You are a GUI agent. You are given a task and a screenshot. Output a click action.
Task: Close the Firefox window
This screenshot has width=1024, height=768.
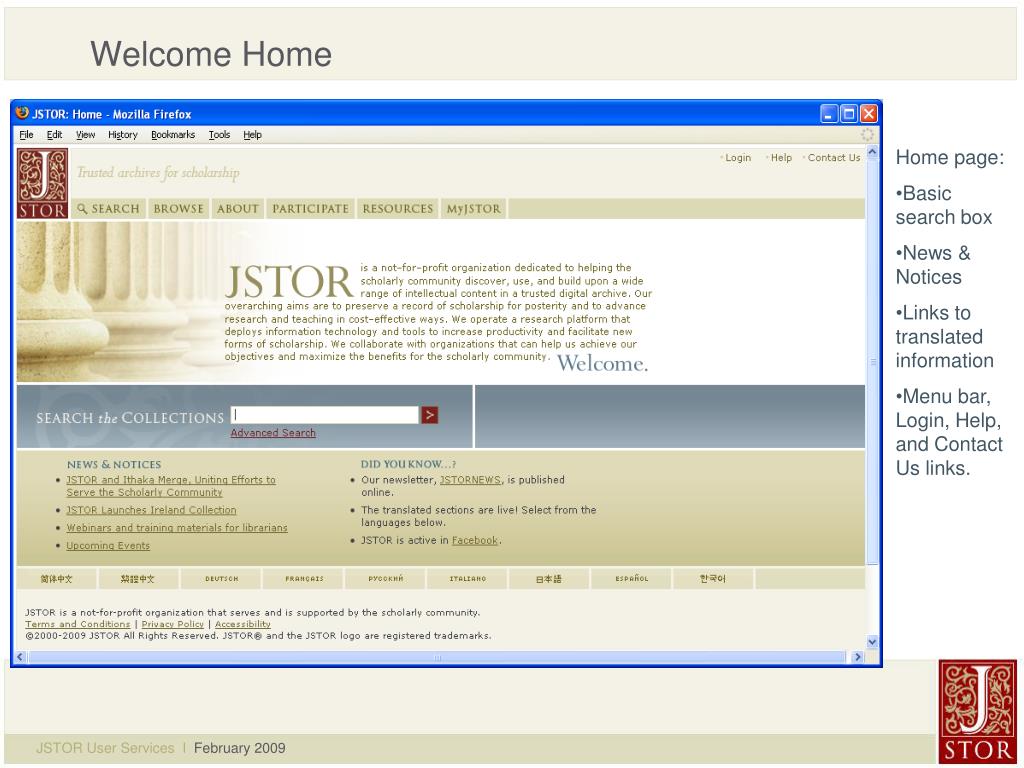pyautogui.click(x=869, y=114)
